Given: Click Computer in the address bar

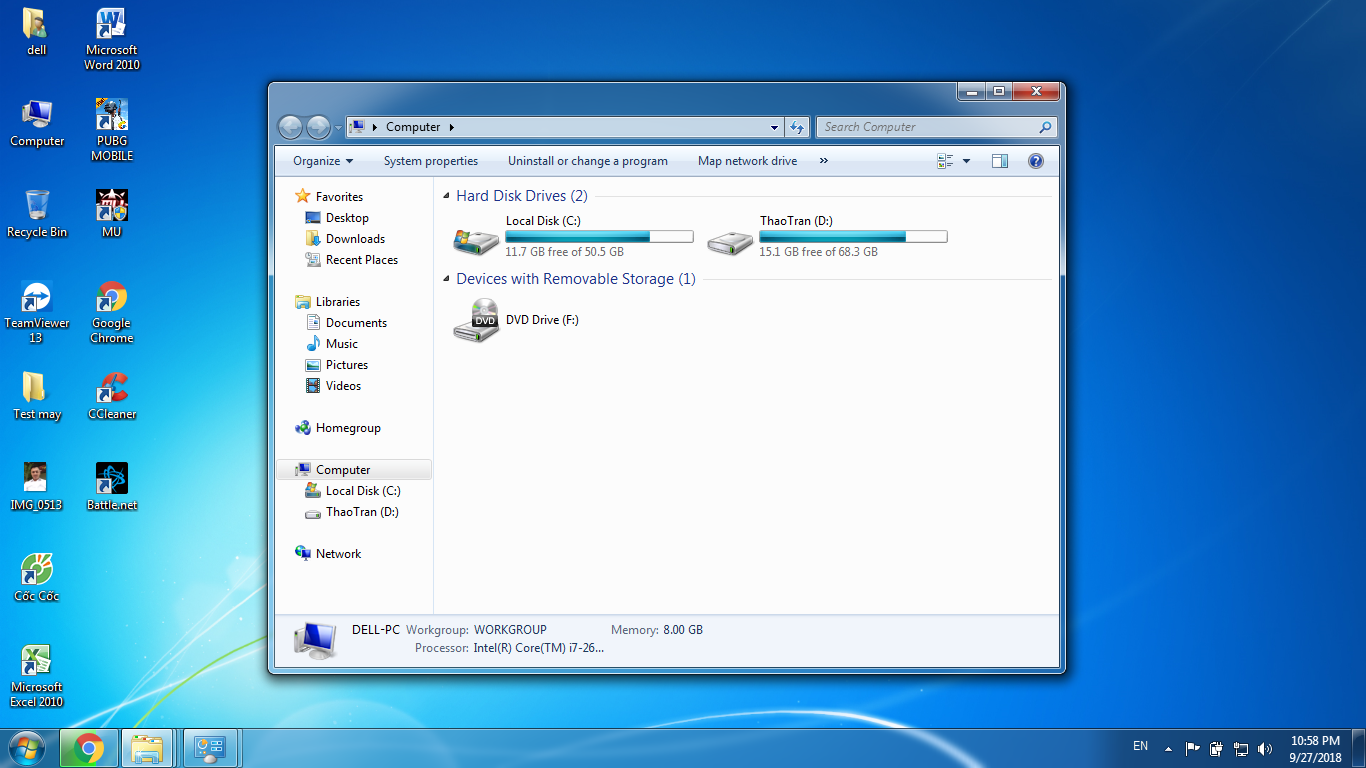Looking at the screenshot, I should tap(413, 127).
